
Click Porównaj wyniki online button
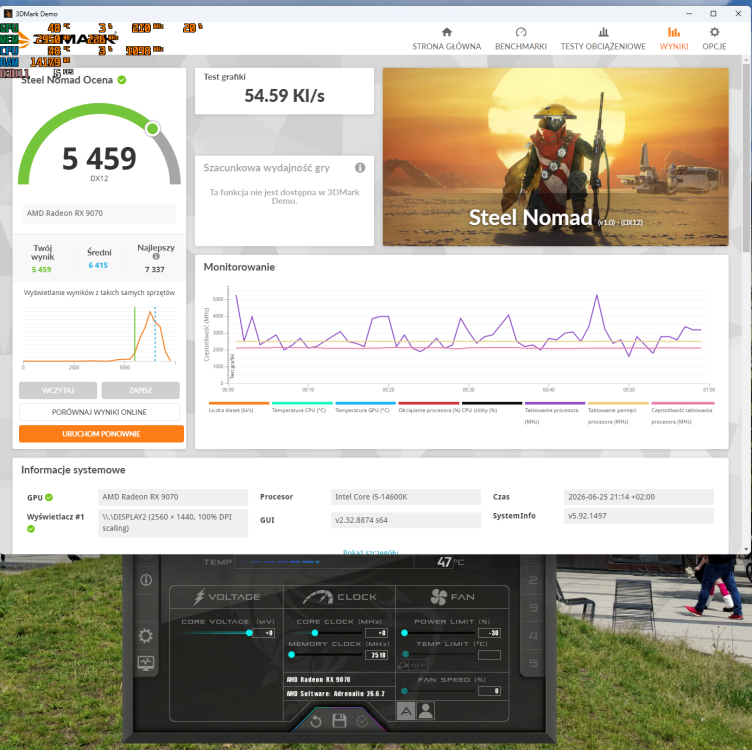[x=99, y=412]
